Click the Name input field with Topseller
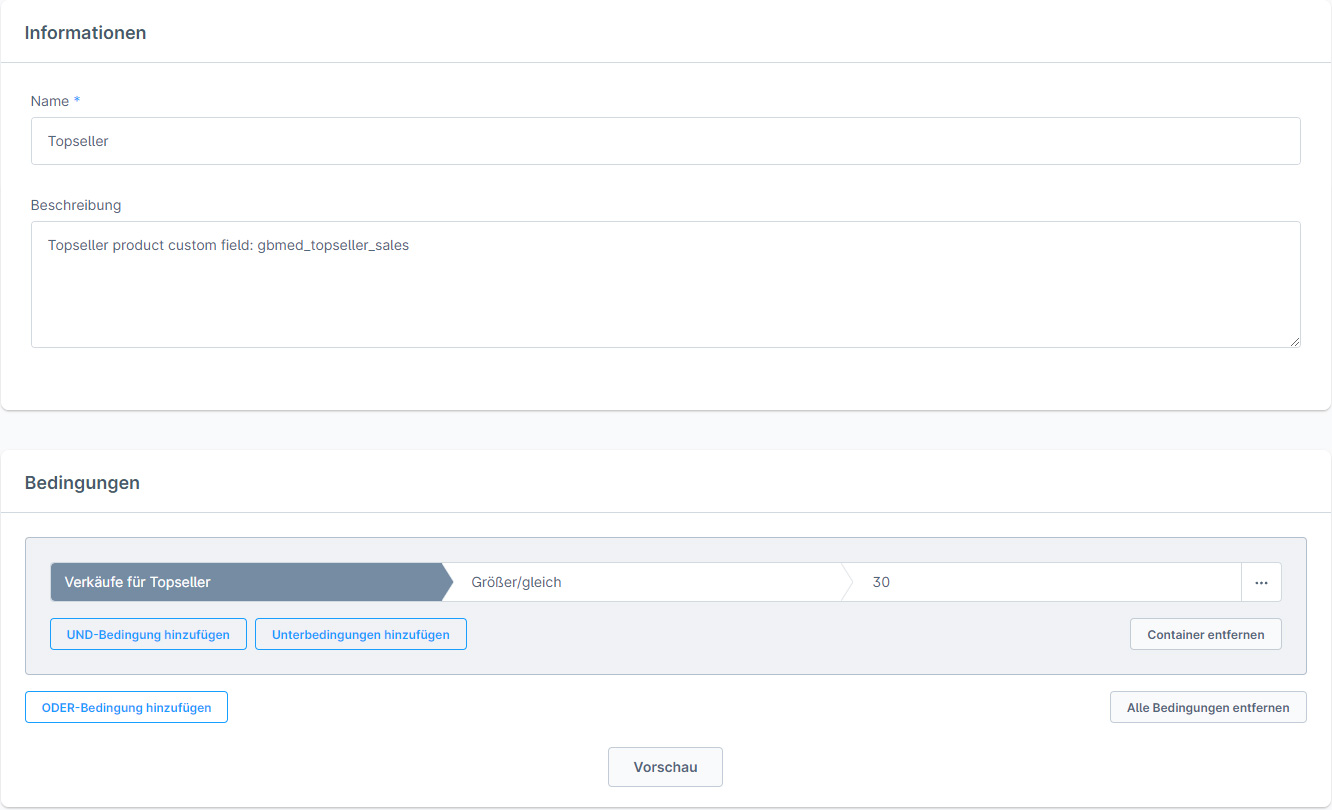The image size is (1332, 810). [665, 141]
